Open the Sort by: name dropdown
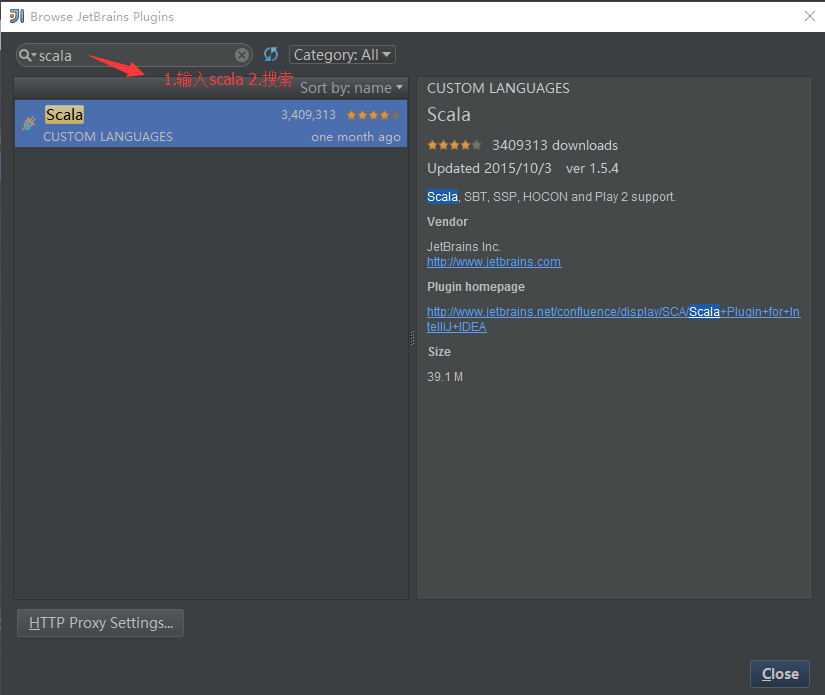Viewport: 825px width, 695px height. pos(351,88)
